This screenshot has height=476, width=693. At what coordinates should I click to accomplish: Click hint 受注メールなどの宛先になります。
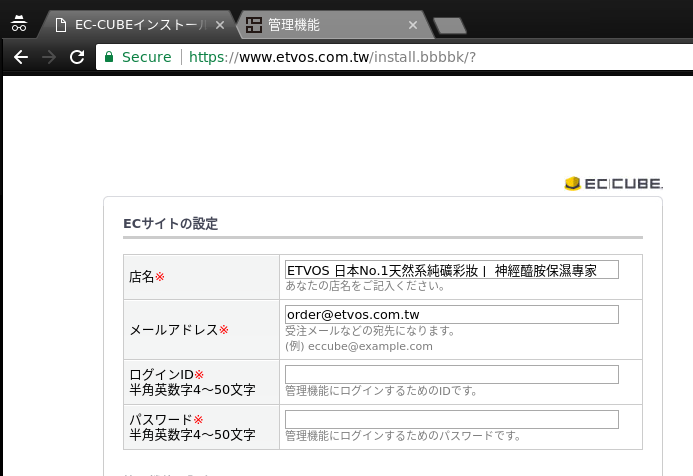[x=370, y=331]
